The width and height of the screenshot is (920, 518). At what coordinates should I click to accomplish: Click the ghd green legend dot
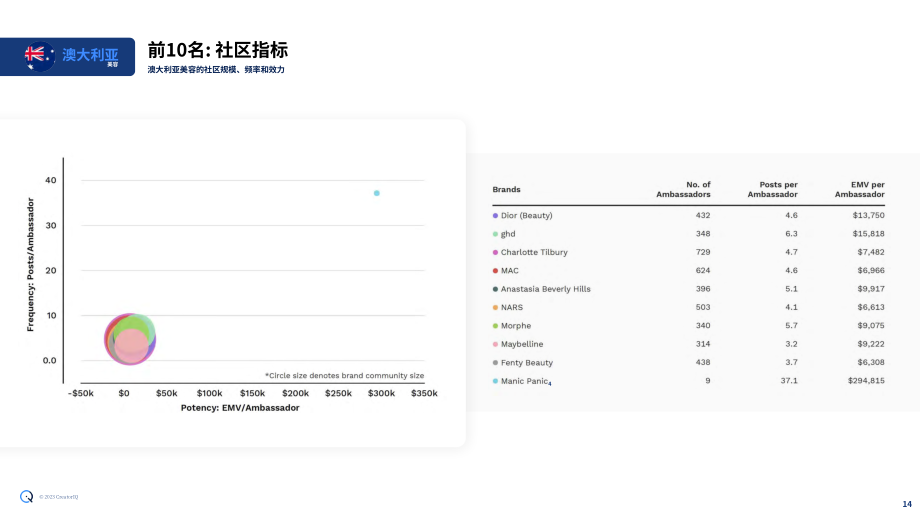tap(495, 234)
